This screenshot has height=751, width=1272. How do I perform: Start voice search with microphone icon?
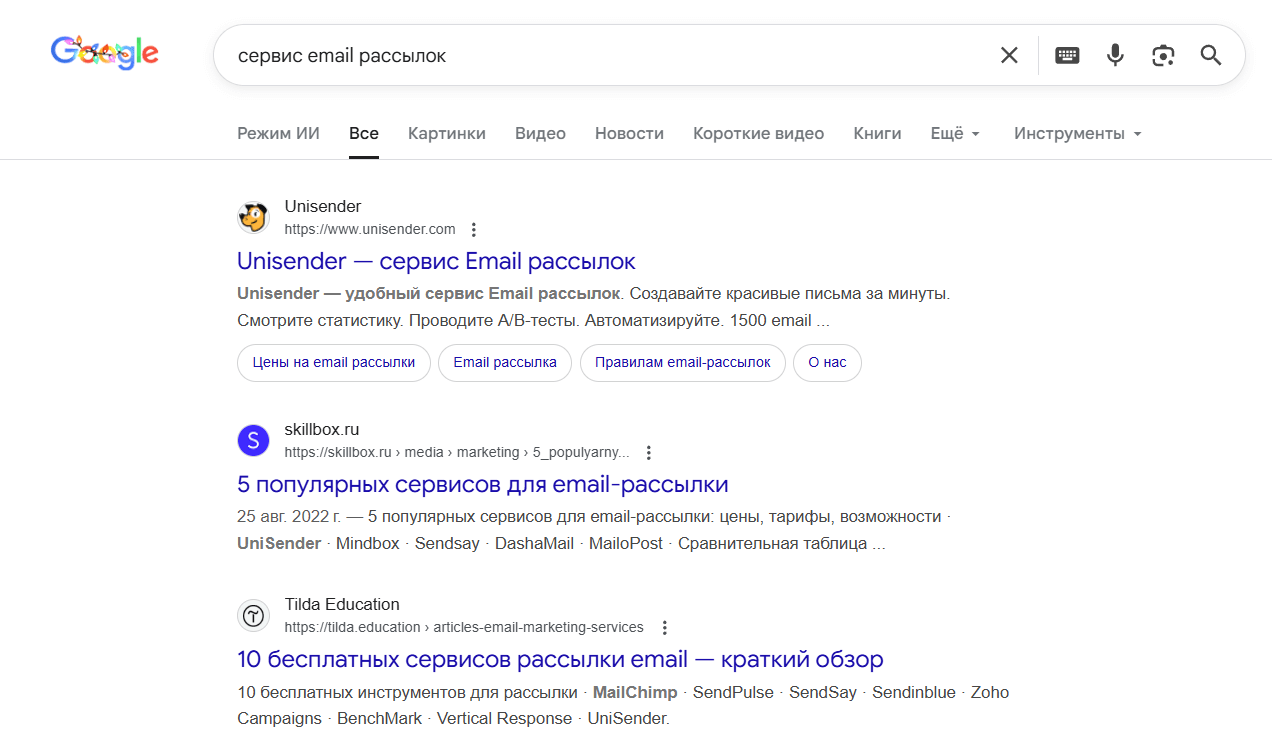coord(1115,55)
